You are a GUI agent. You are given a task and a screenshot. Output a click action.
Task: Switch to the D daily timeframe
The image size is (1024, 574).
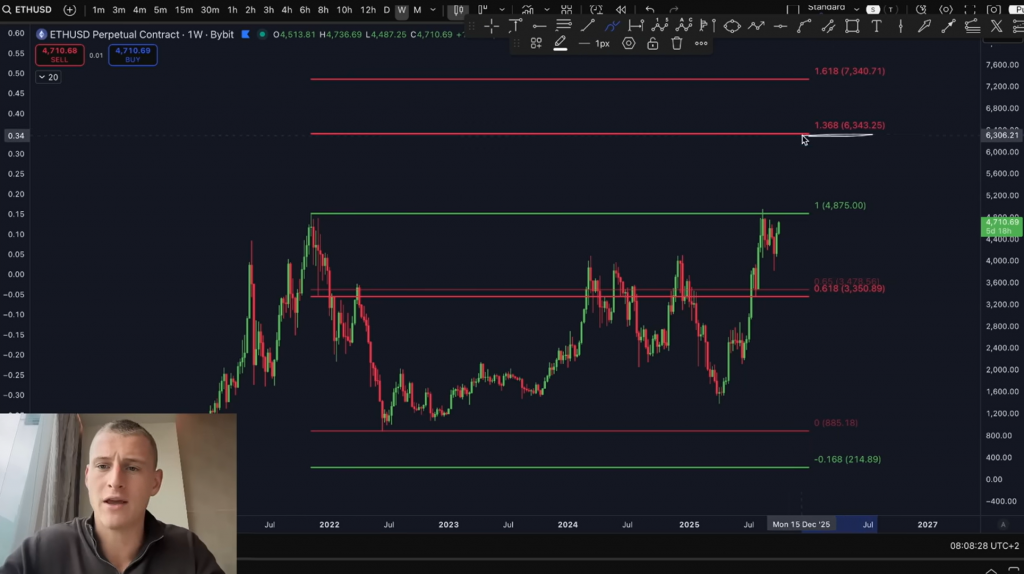pyautogui.click(x=386, y=10)
